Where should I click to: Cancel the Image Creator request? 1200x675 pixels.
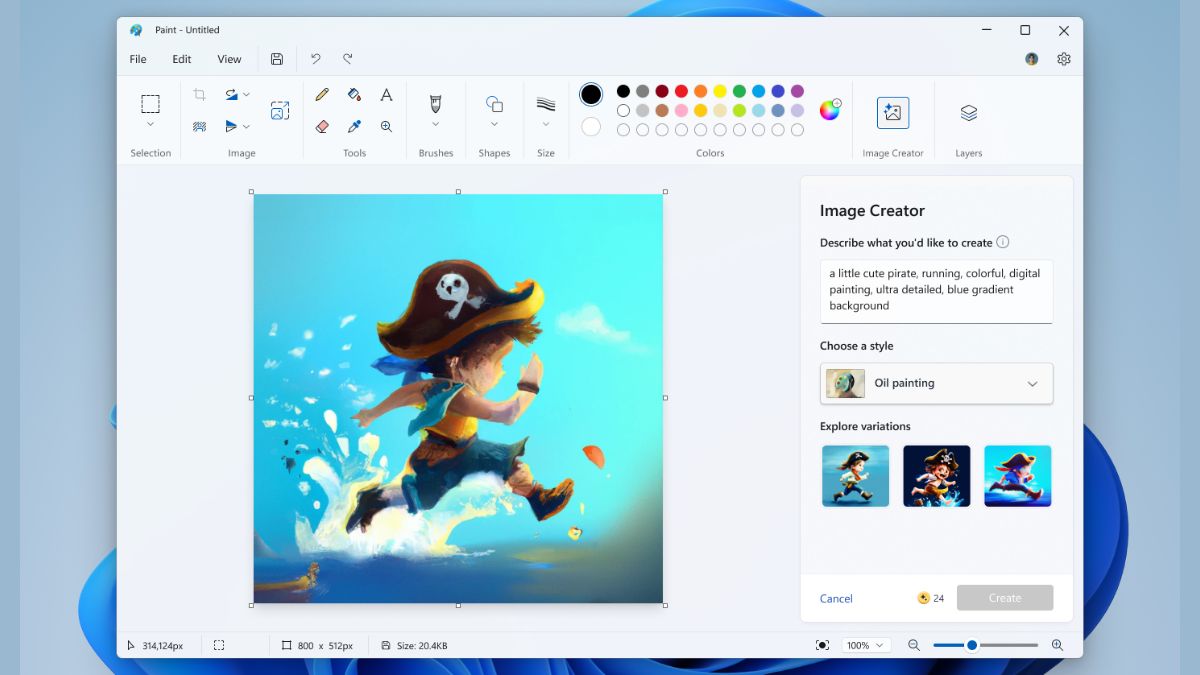click(x=836, y=598)
